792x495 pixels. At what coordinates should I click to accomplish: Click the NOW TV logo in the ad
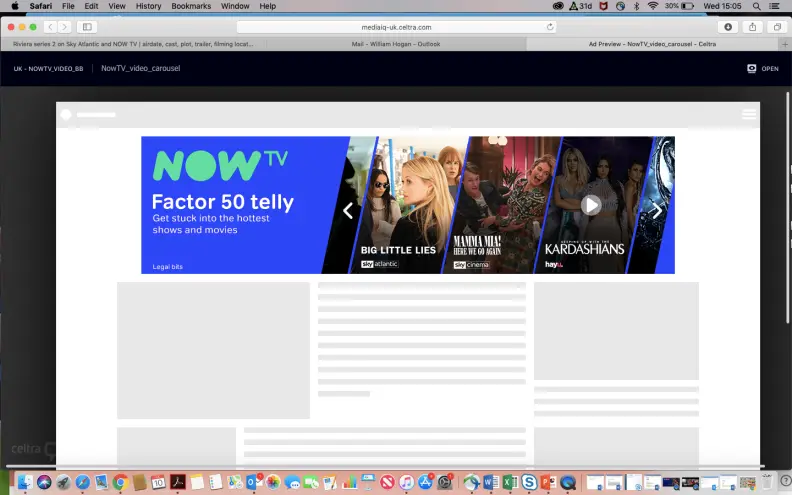220,165
